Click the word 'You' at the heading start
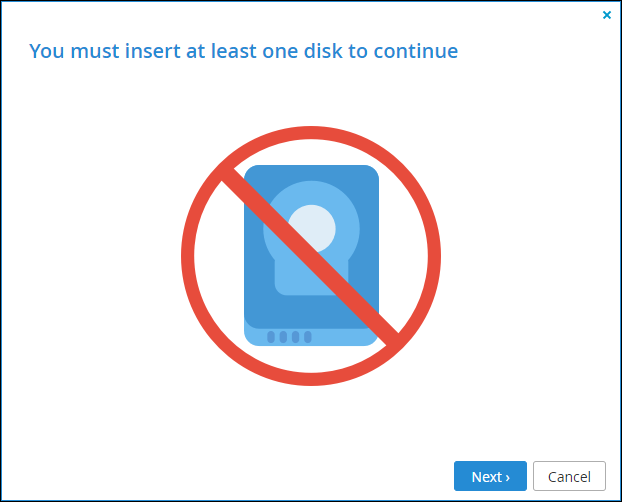The width and height of the screenshot is (622, 502). pyautogui.click(x=46, y=51)
